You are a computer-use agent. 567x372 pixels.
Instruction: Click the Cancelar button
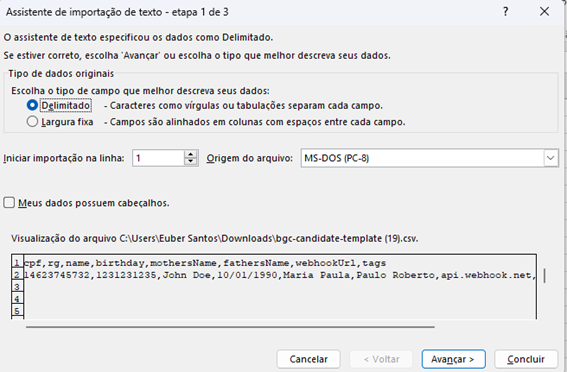click(x=308, y=359)
